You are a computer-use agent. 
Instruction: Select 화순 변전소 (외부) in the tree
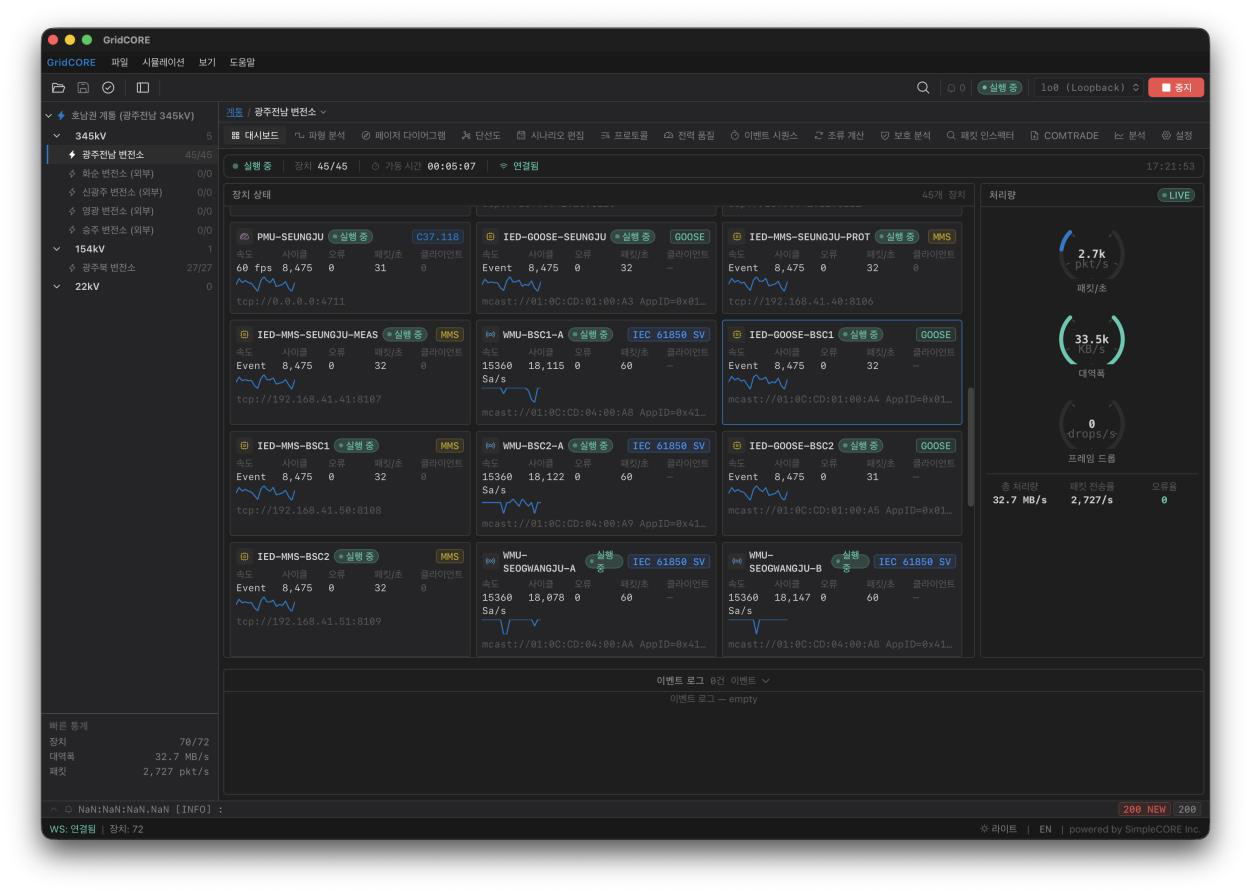[131, 173]
